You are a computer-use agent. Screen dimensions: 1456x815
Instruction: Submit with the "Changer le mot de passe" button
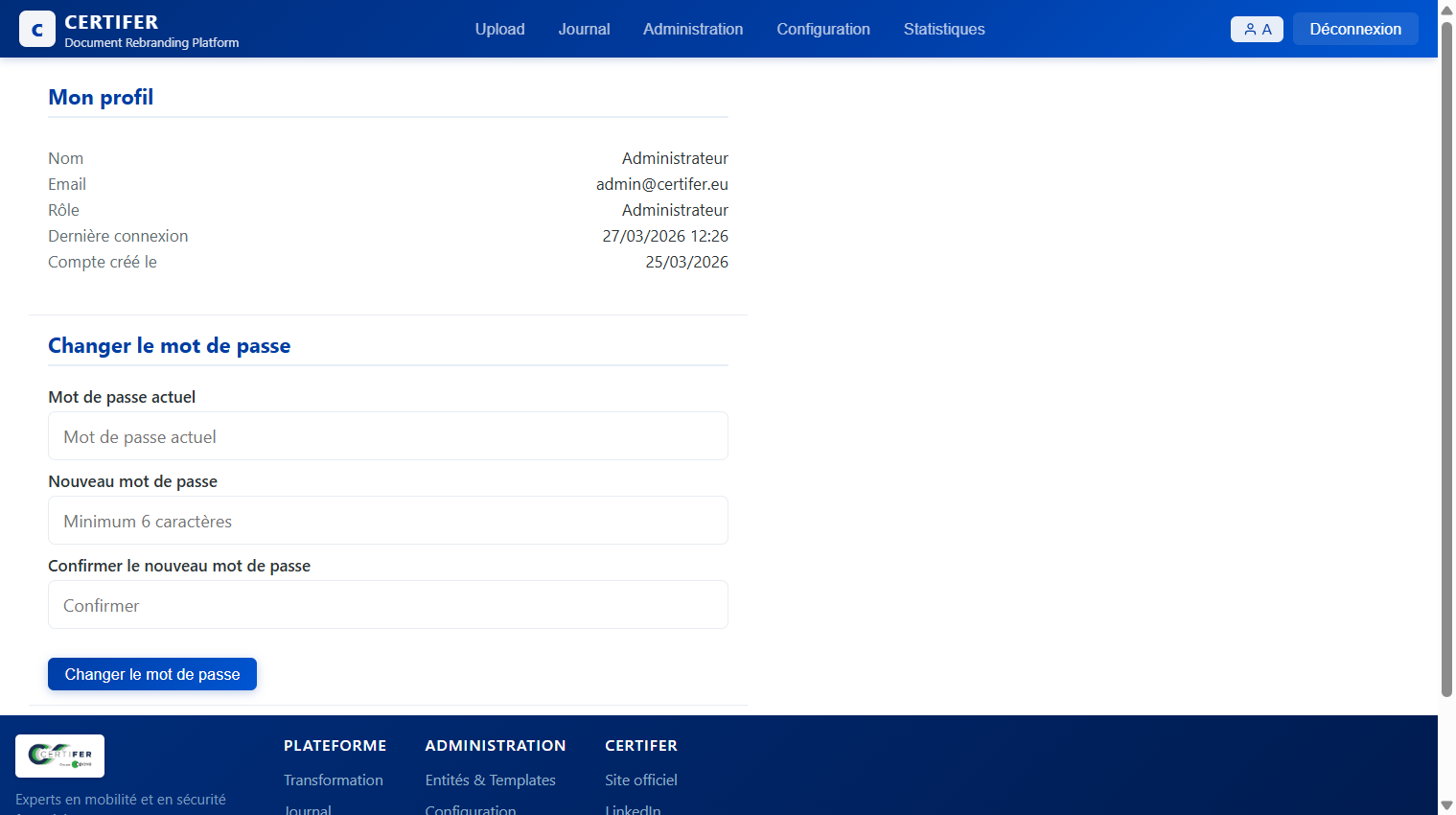[x=151, y=674]
